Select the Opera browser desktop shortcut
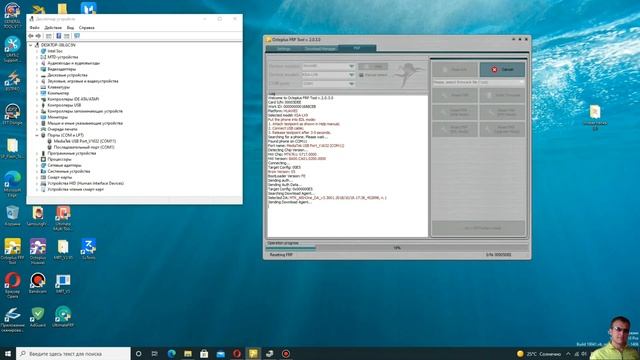Screen dimensions: 640x360 click(x=12, y=284)
